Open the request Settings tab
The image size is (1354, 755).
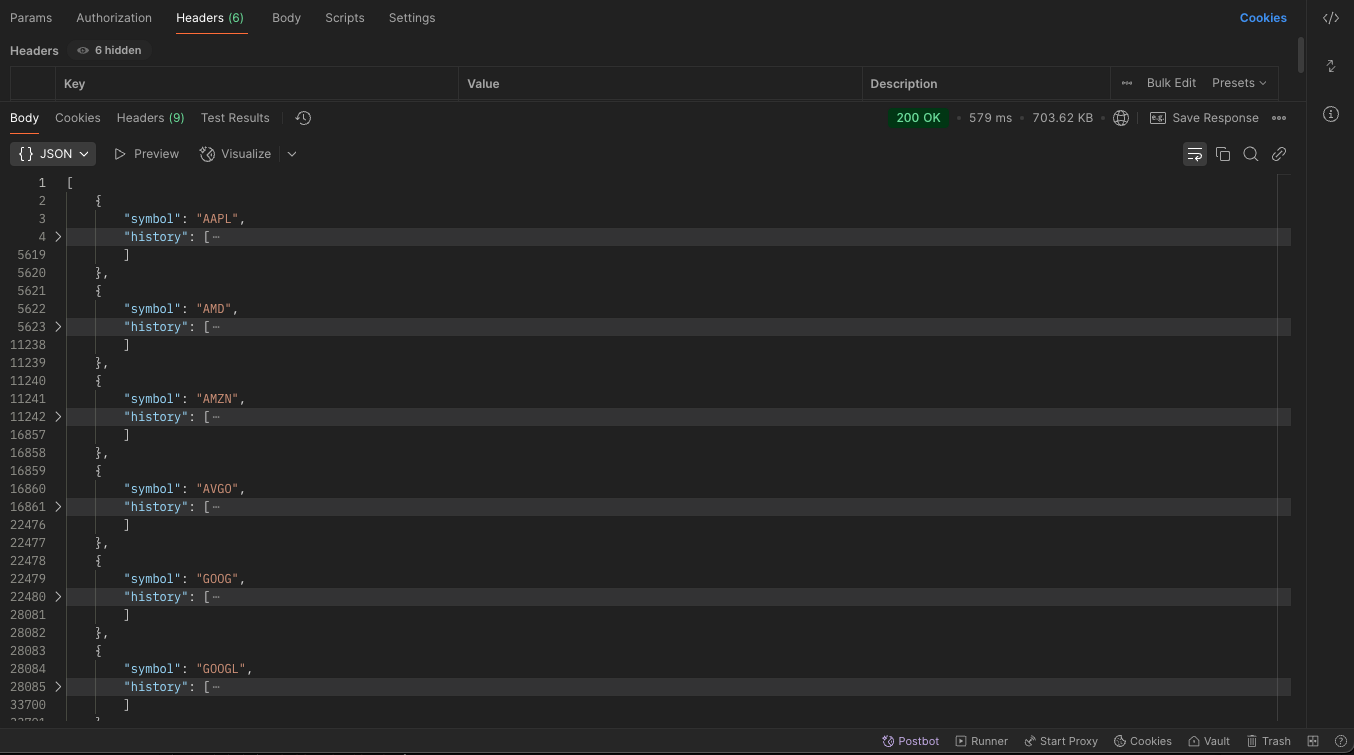pos(412,18)
